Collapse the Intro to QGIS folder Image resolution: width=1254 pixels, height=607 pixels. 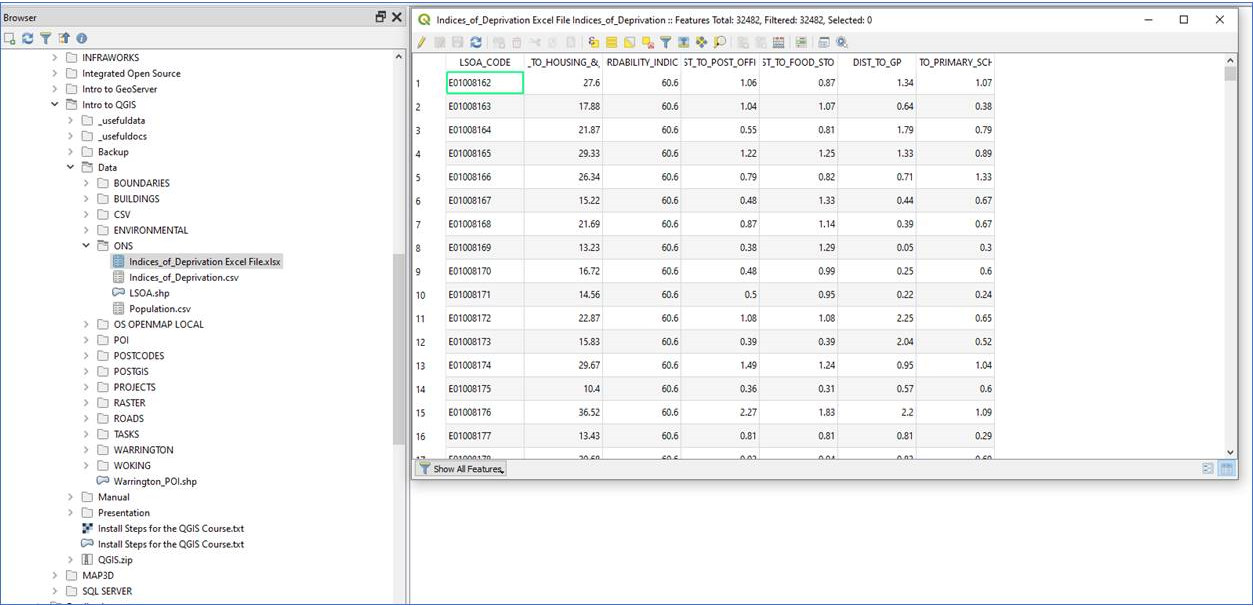(x=56, y=105)
